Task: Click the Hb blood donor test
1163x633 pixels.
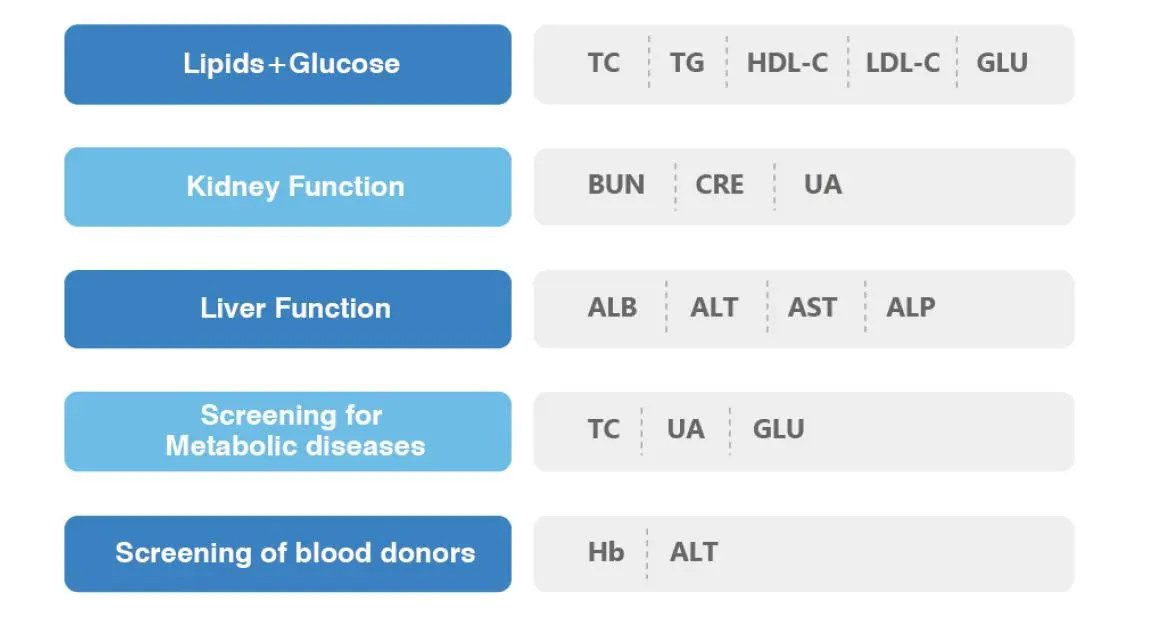Action: click(606, 553)
